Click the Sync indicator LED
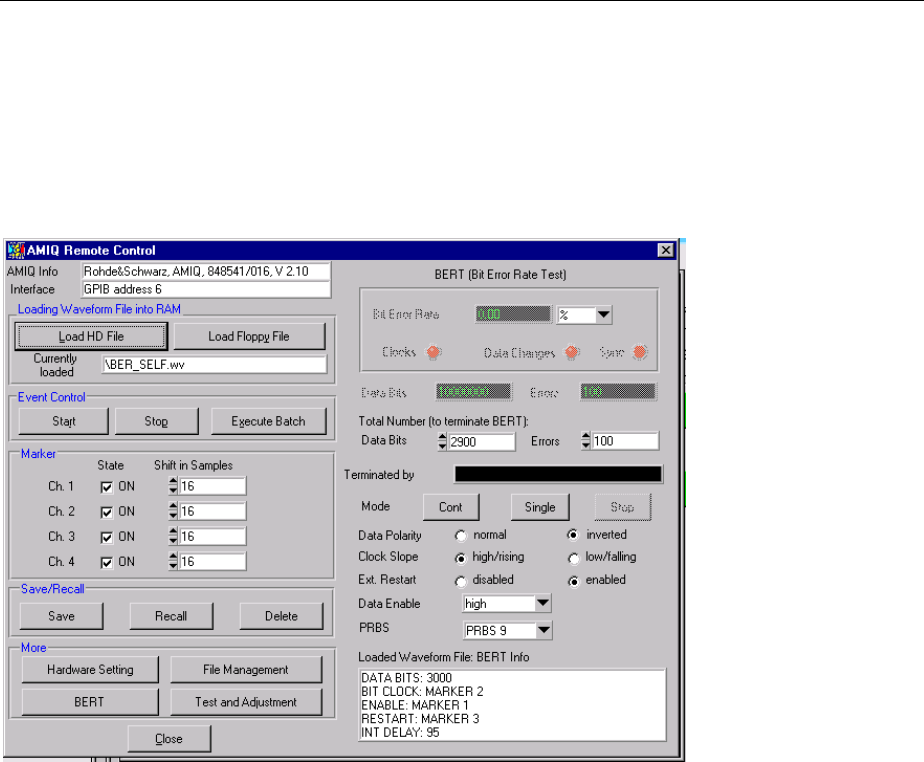The width and height of the screenshot is (924, 762). [x=639, y=352]
